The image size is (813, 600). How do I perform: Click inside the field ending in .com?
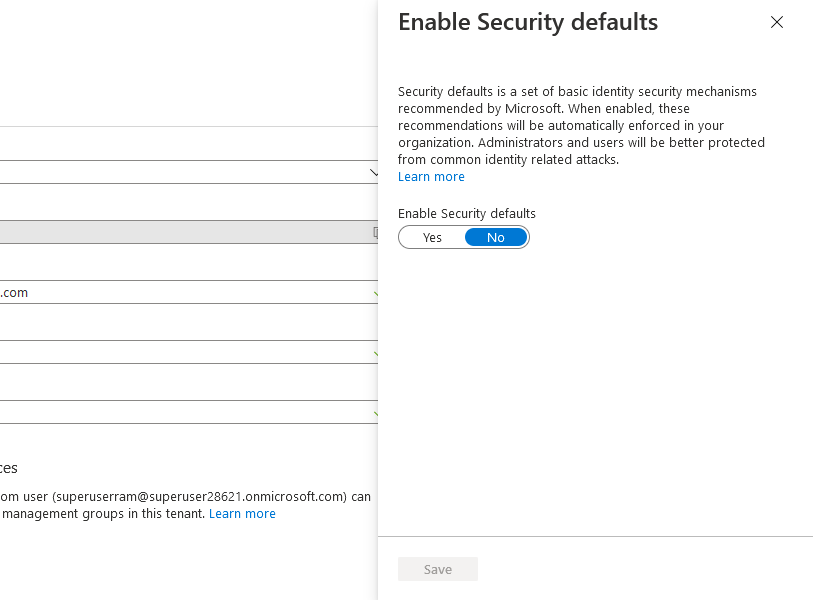pyautogui.click(x=189, y=292)
